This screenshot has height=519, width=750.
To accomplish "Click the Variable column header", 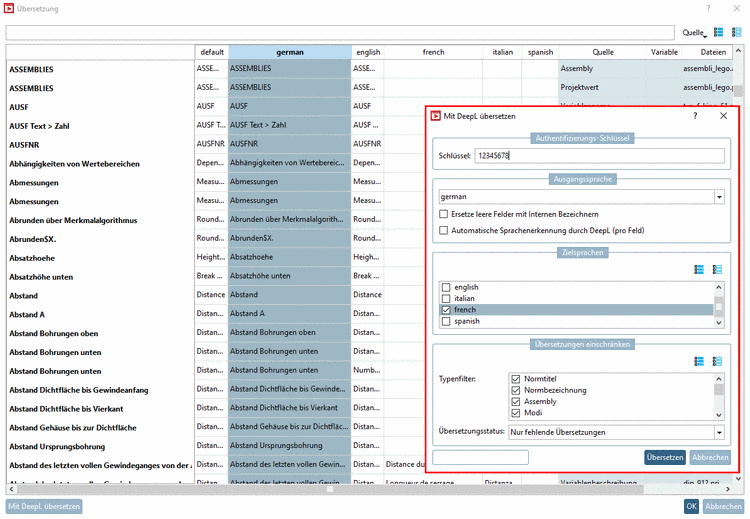I will (664, 52).
